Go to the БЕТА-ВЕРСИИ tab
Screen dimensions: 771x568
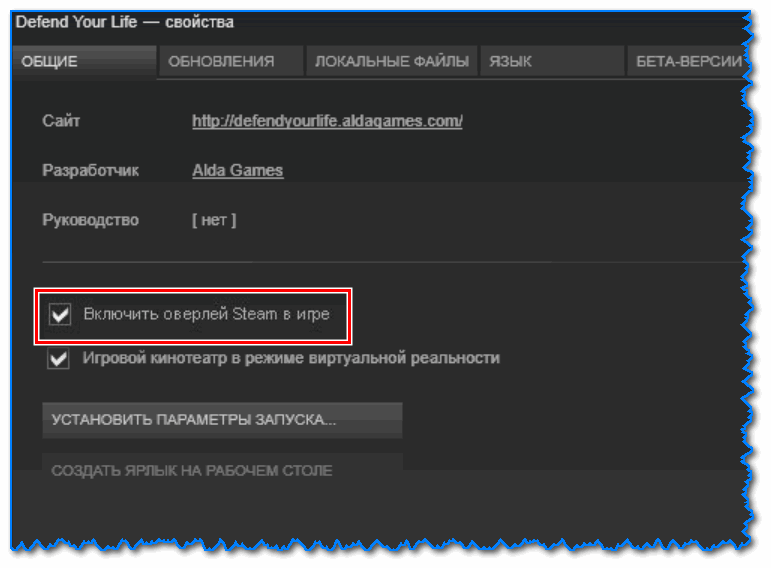click(x=687, y=61)
